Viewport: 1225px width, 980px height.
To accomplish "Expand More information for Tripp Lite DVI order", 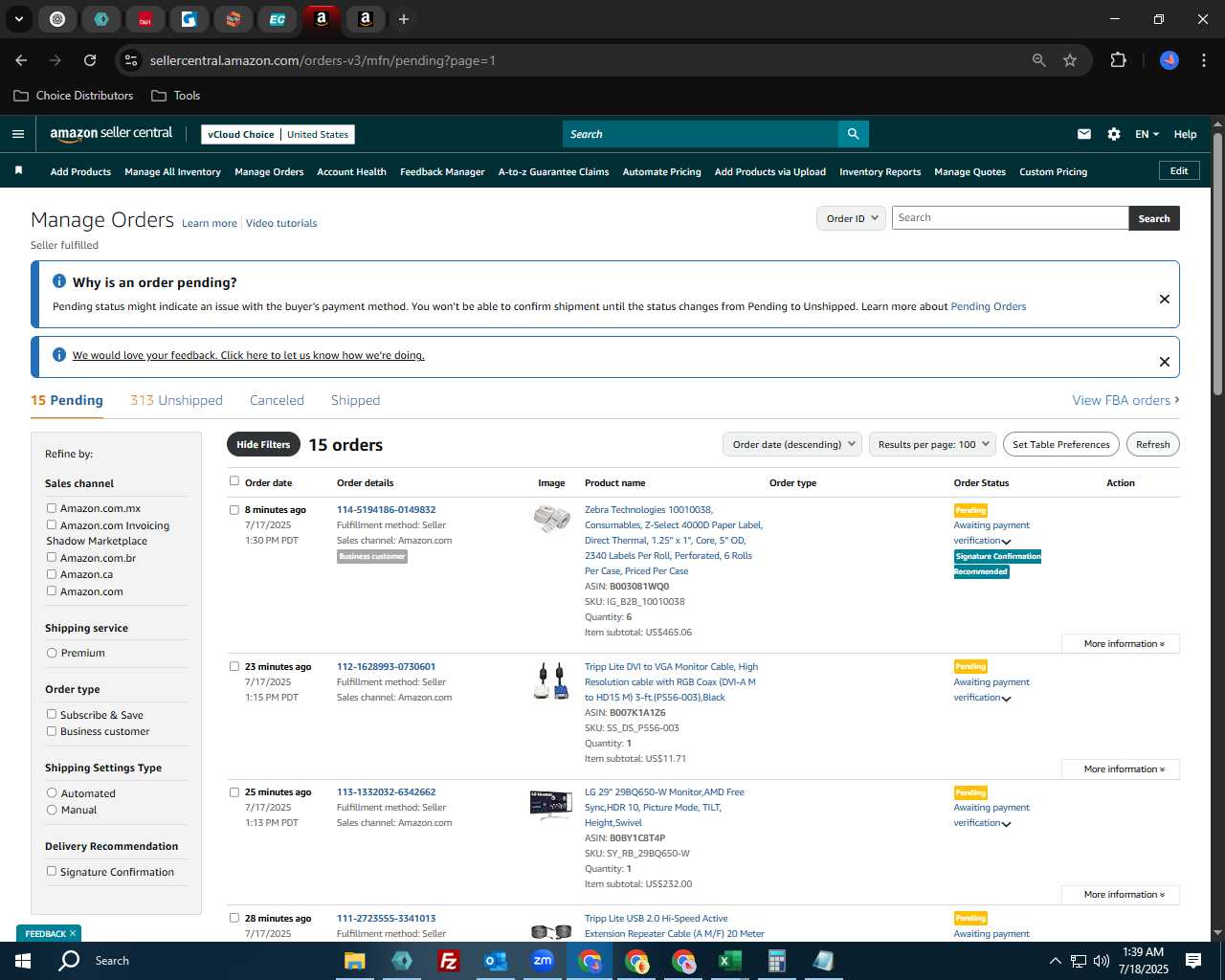I will point(1121,768).
